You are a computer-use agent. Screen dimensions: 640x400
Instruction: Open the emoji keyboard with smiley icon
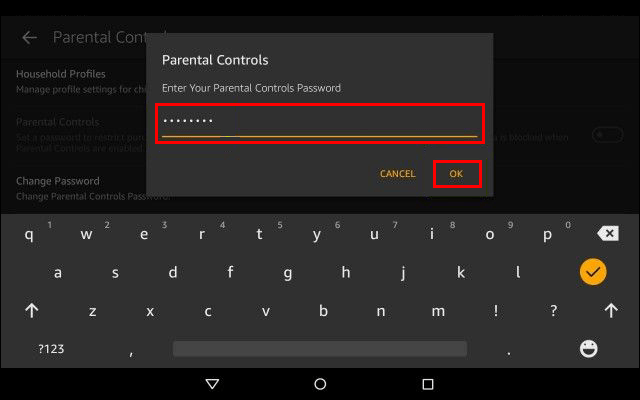coord(589,349)
